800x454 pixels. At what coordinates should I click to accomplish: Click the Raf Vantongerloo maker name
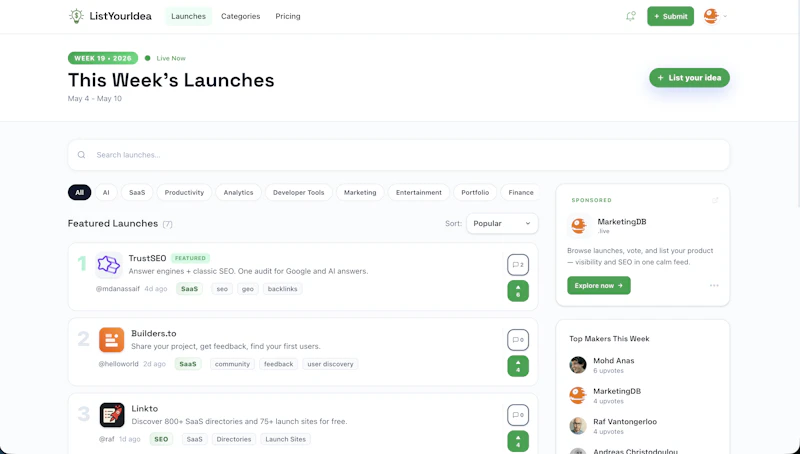click(625, 422)
